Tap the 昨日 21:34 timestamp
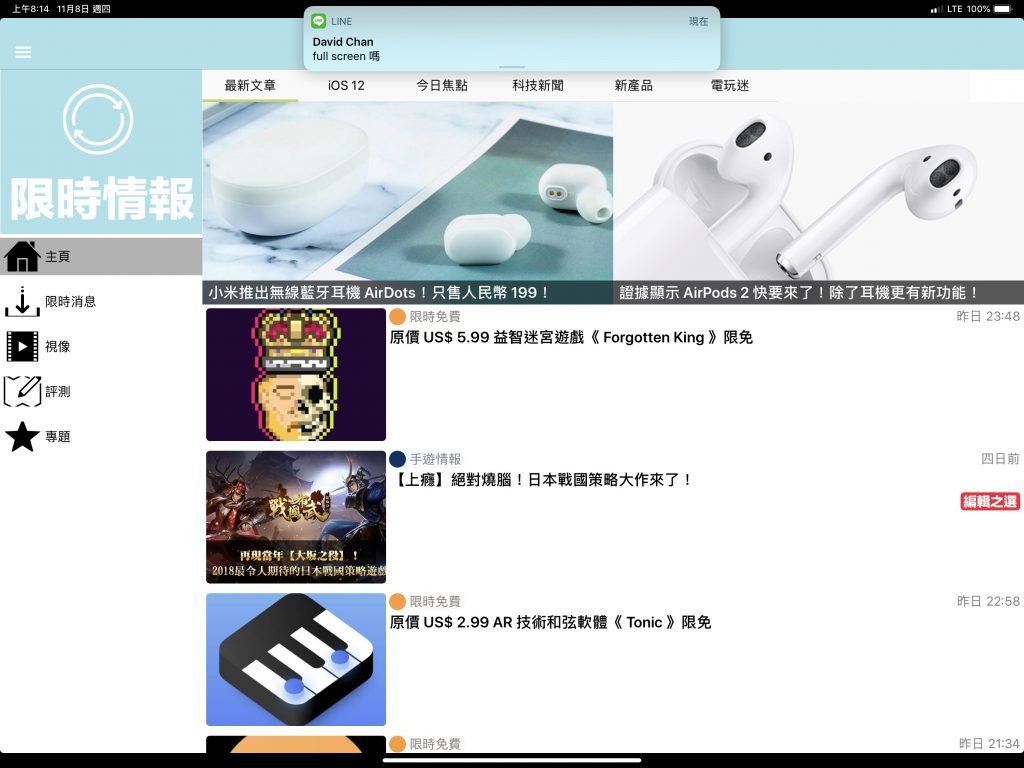 (989, 744)
